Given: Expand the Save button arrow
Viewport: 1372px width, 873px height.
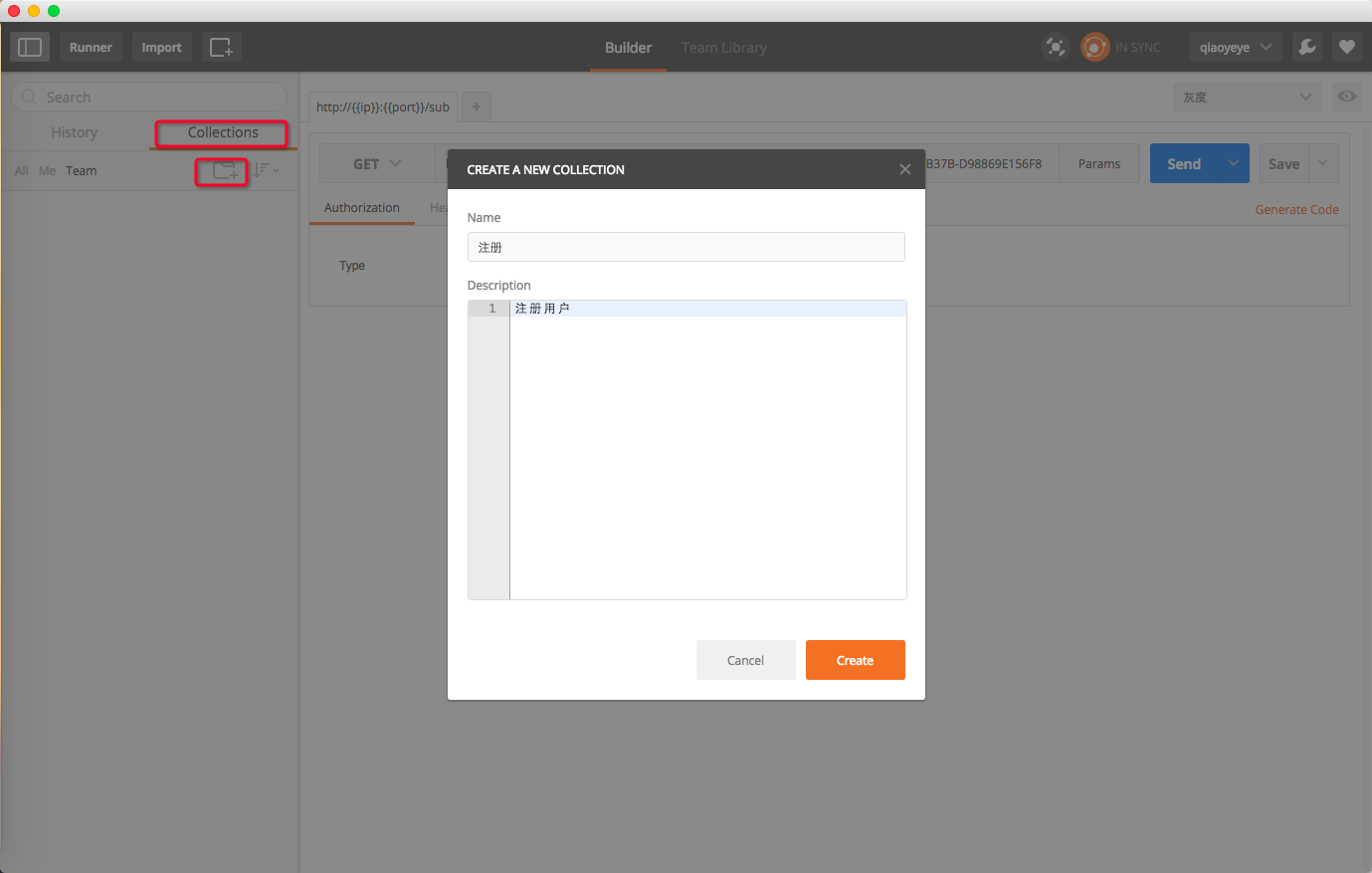Looking at the screenshot, I should pos(1323,163).
